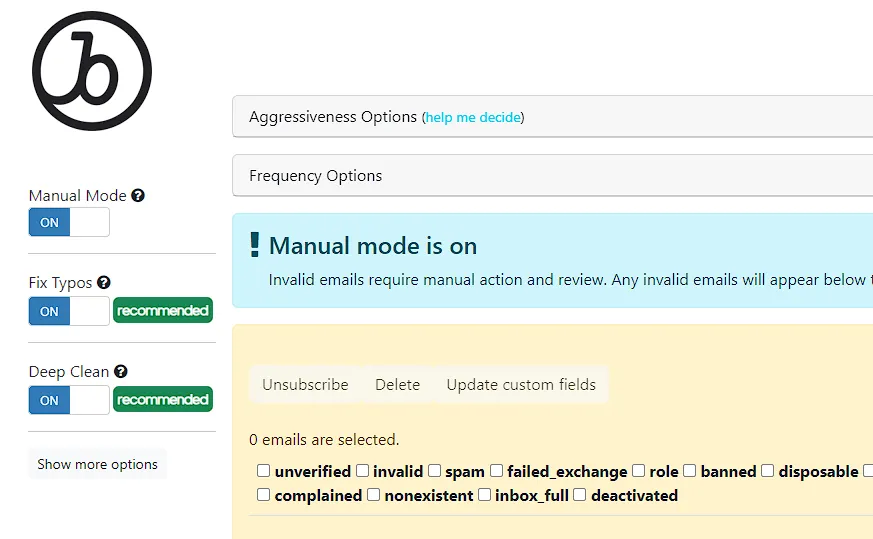The width and height of the screenshot is (873, 539).
Task: Check the complained checkbox
Action: click(263, 494)
